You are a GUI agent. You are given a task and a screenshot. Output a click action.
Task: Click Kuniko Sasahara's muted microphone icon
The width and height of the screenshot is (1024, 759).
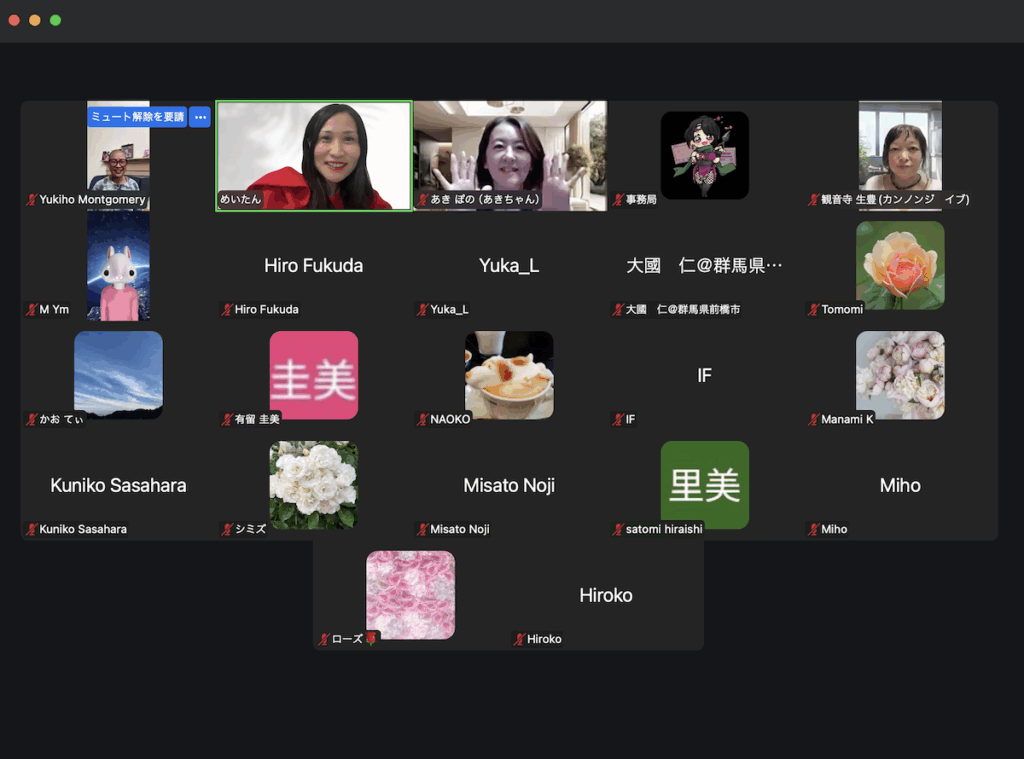point(32,530)
